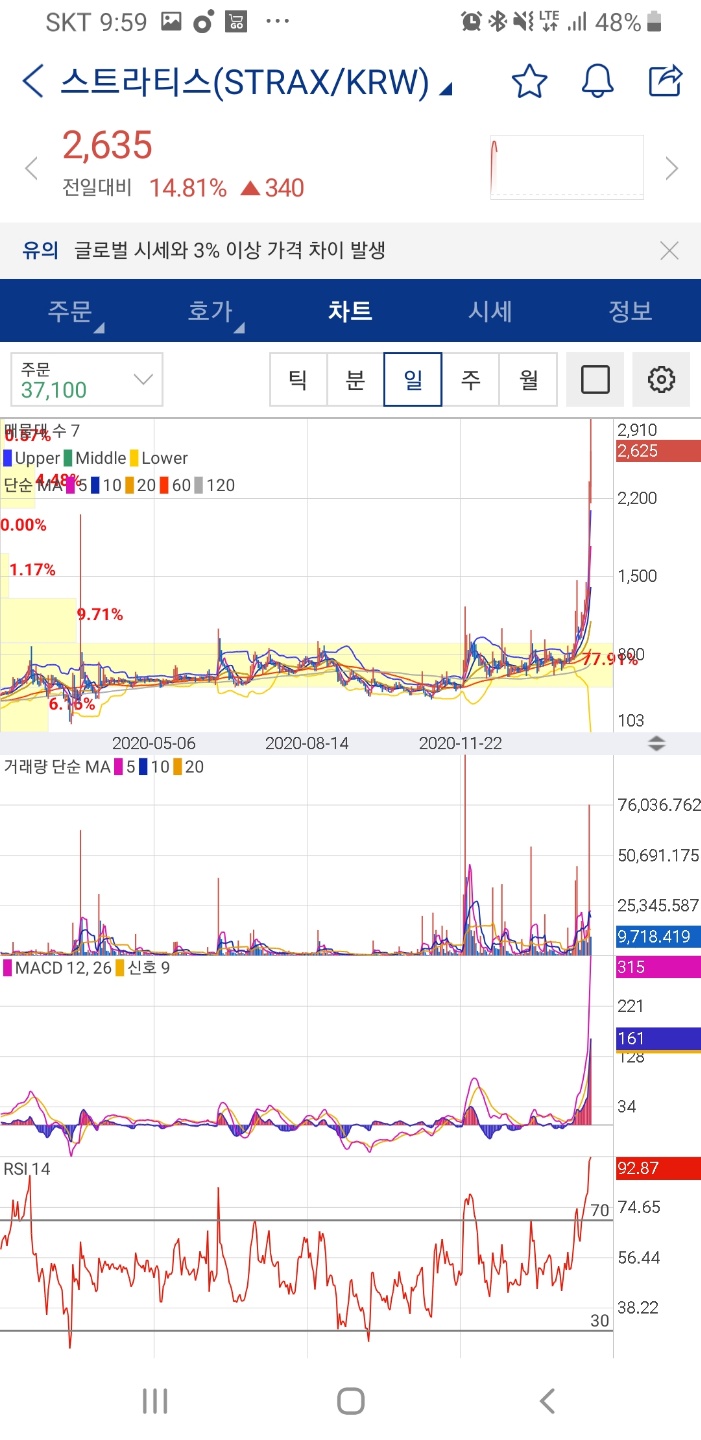
Task: Tap the battery 48% status indicator
Action: (629, 22)
